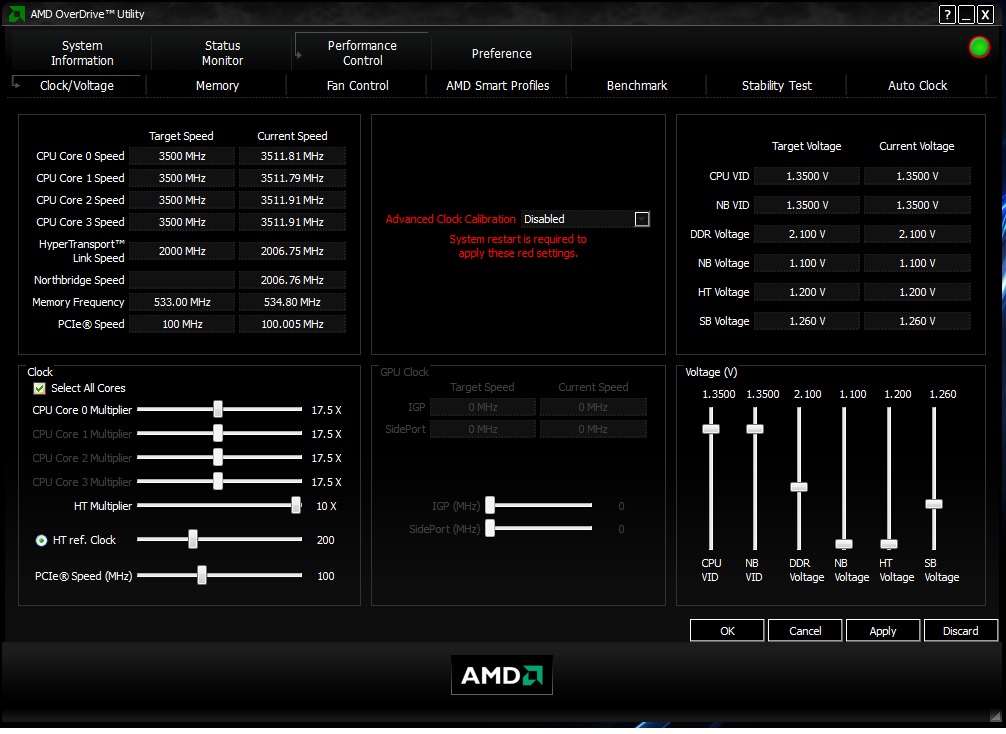
Task: Go to the Preference tab
Action: click(502, 53)
